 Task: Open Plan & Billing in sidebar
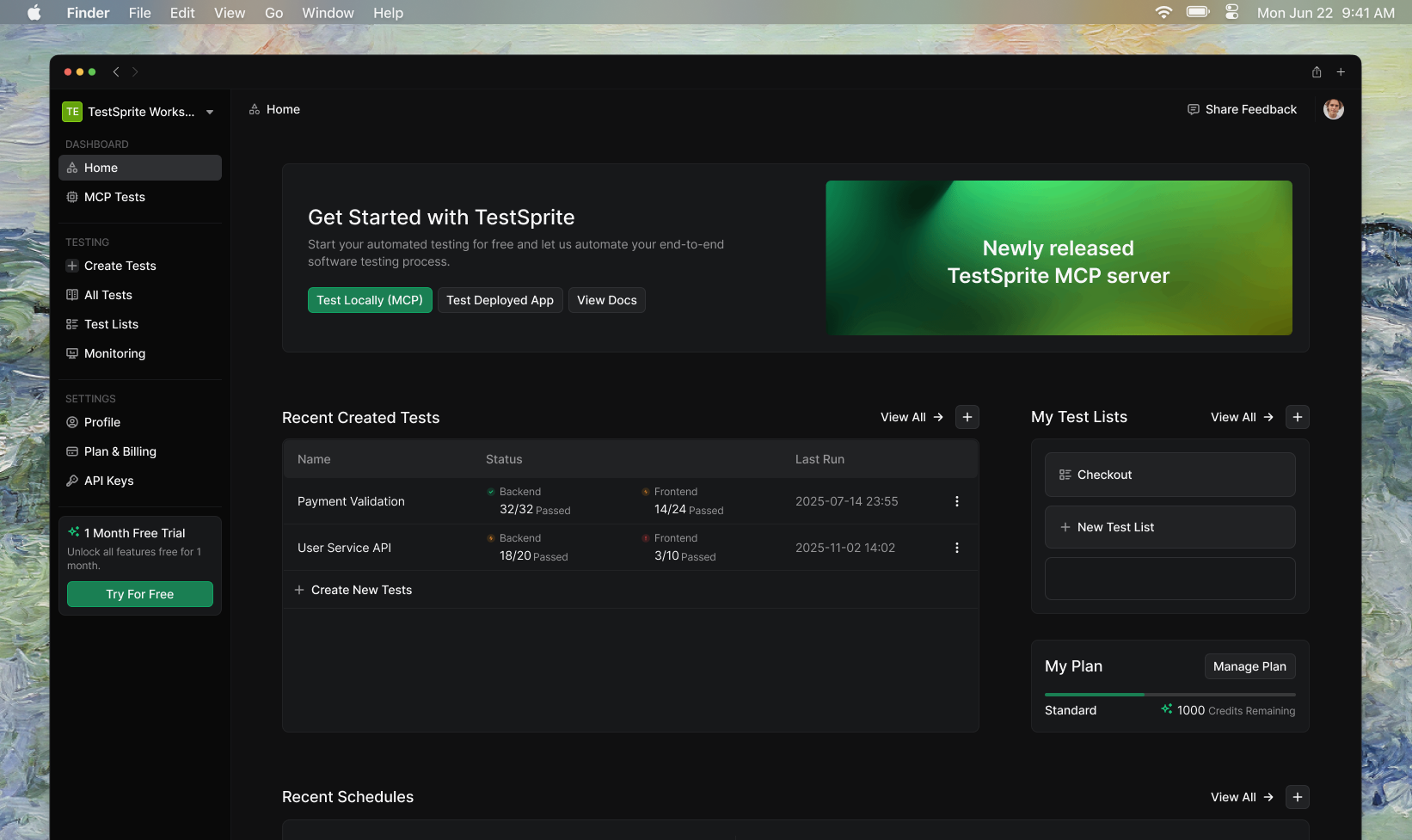pyautogui.click(x=140, y=451)
